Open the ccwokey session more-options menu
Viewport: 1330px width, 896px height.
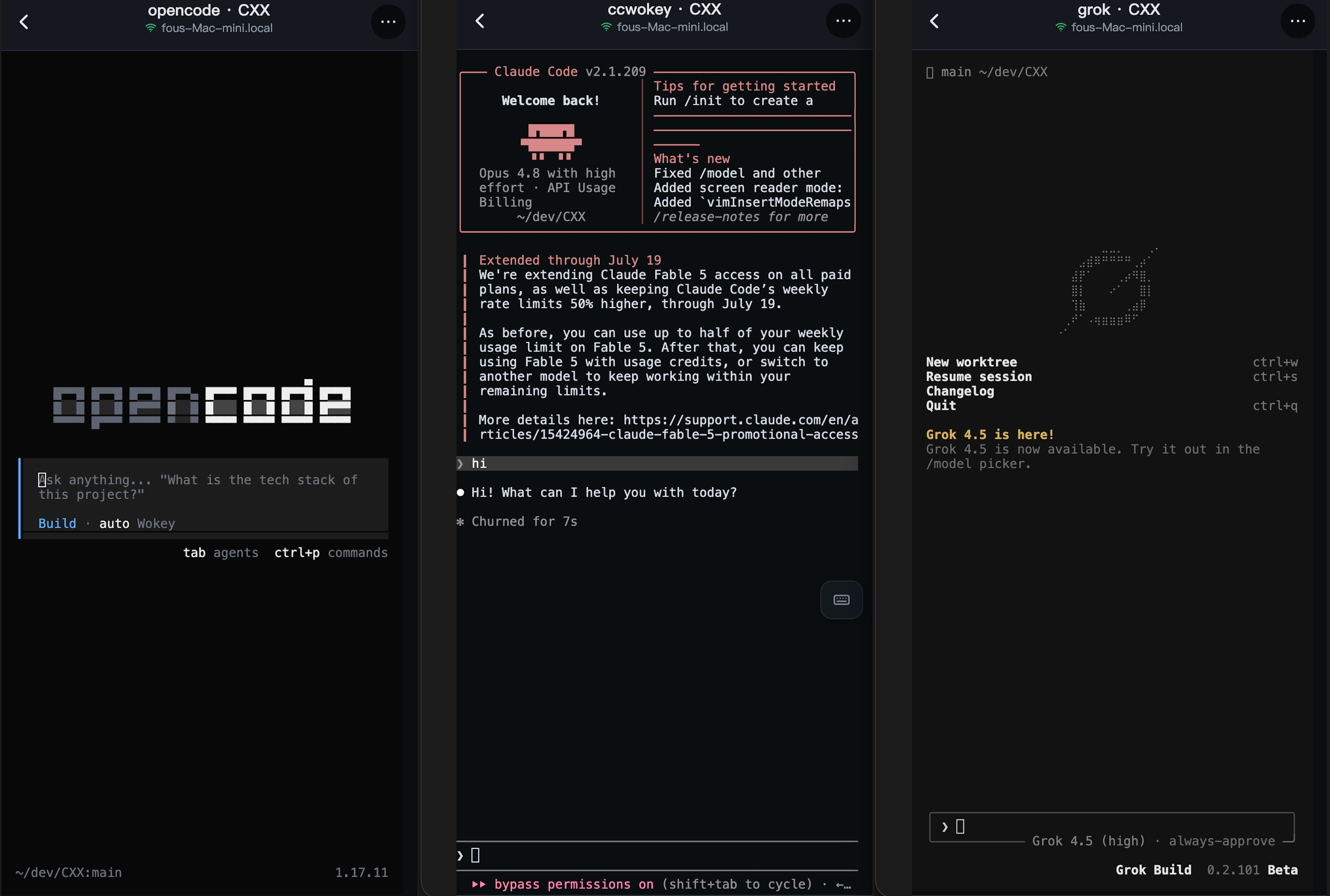pos(843,21)
